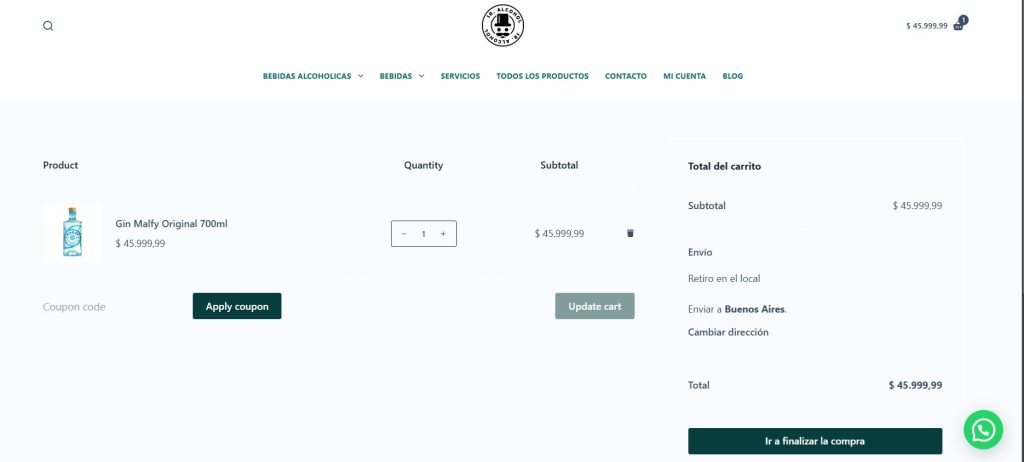
Task: Expand the Bebidas menu chevron
Action: (421, 76)
